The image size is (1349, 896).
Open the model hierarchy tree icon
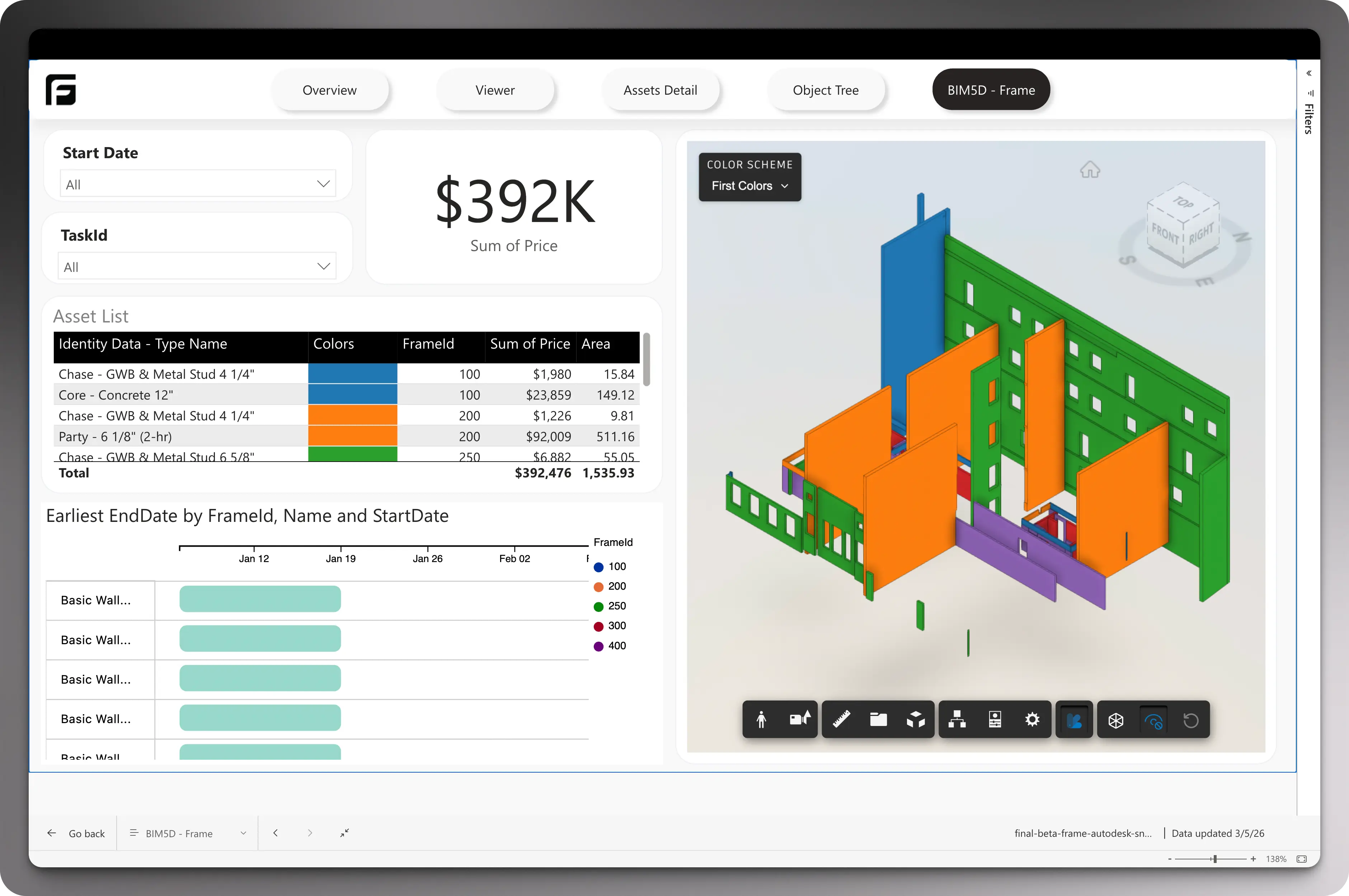pos(957,720)
